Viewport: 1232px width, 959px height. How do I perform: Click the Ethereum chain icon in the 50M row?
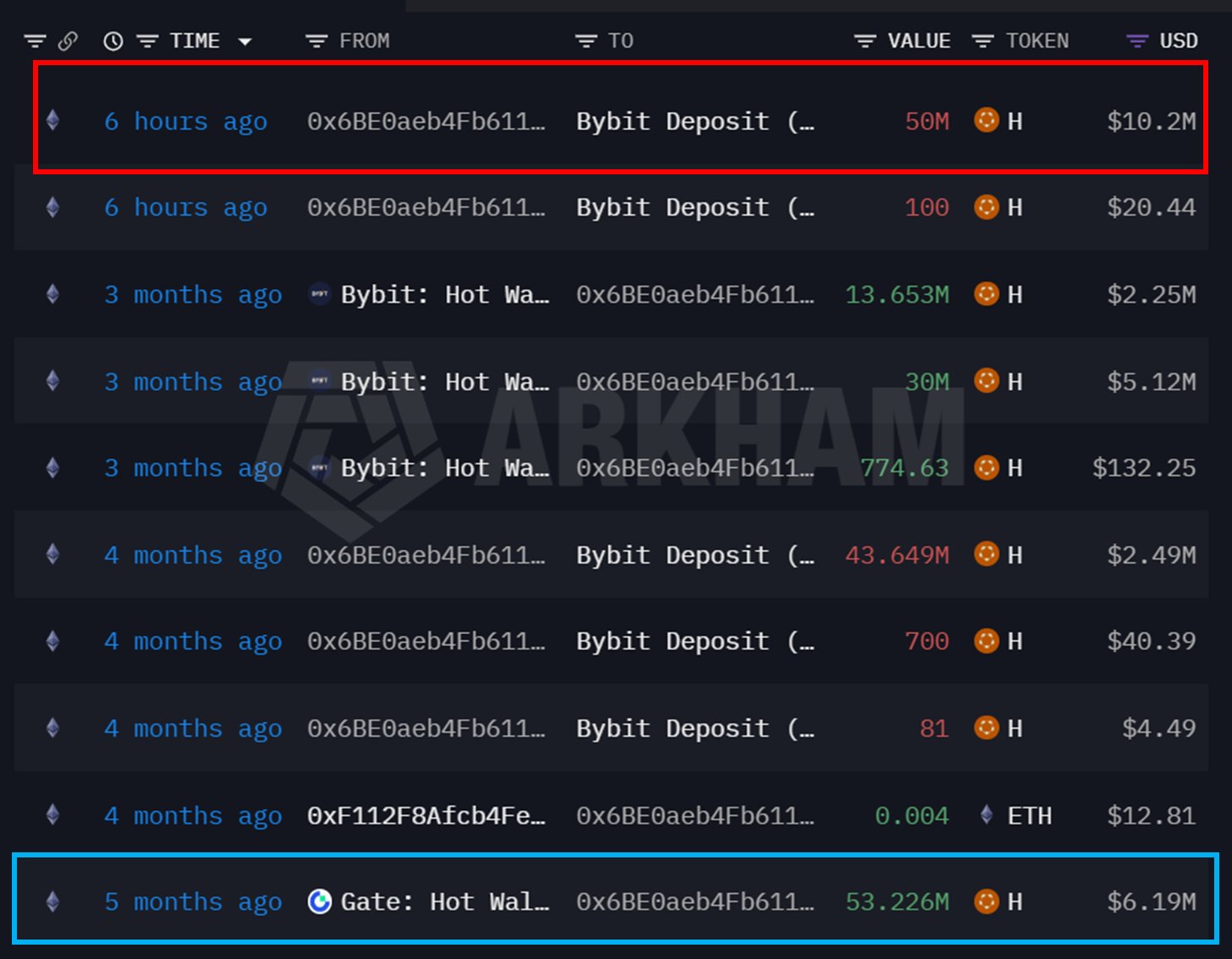(x=52, y=120)
